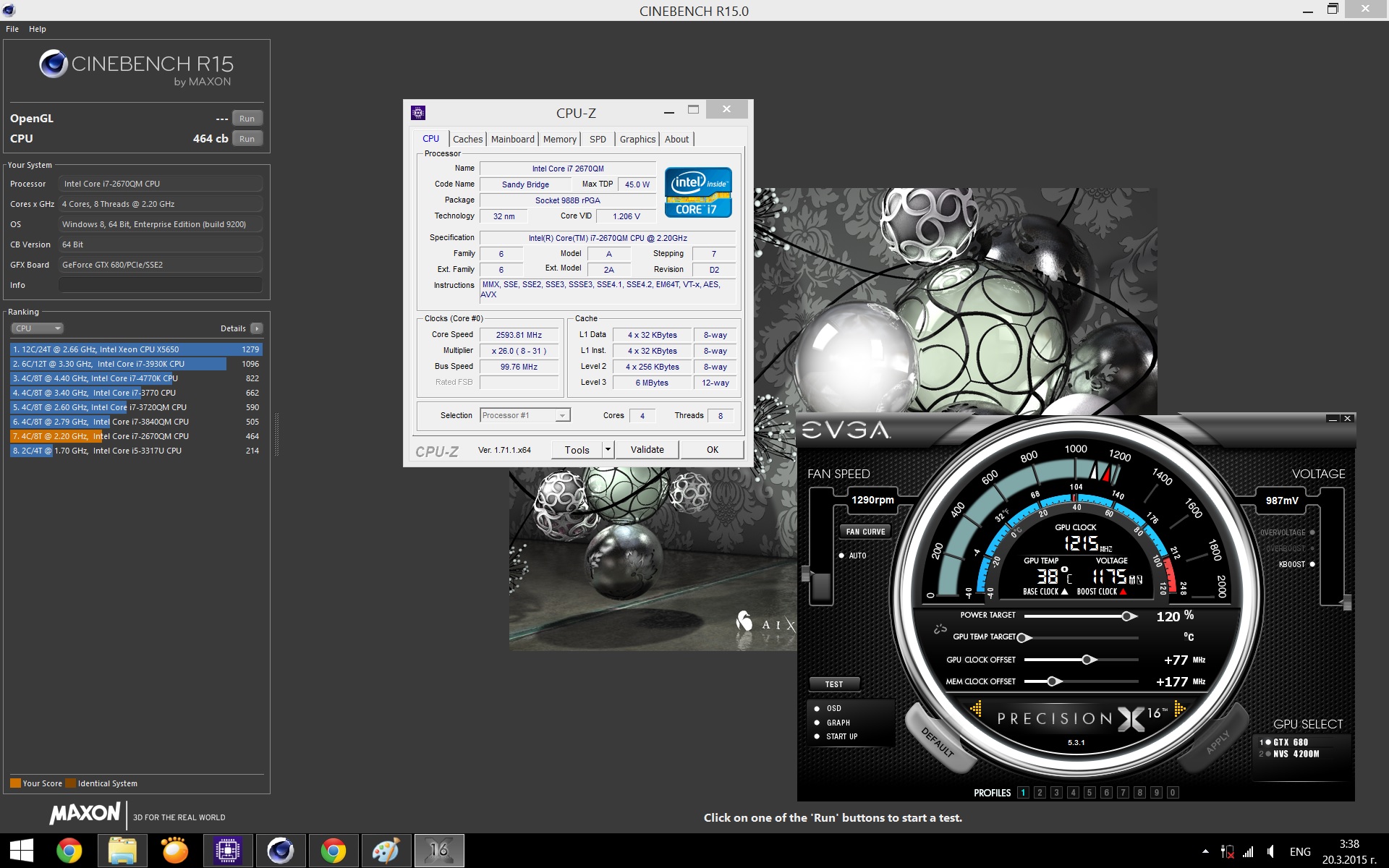Click the Cinebench logo icon in title bar
The image size is (1389, 868).
[x=9, y=10]
